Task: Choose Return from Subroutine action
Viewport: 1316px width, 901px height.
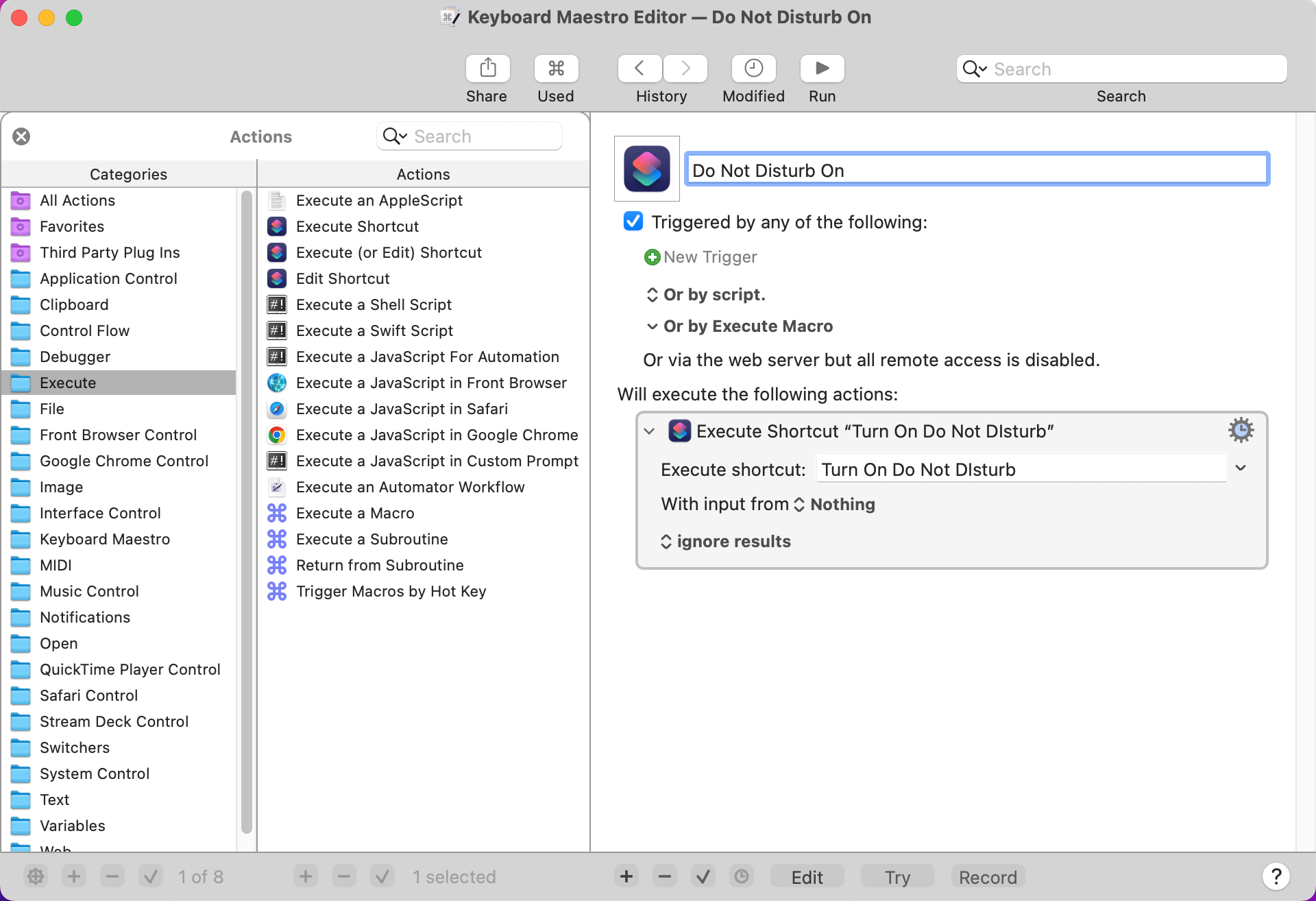Action: (424, 565)
